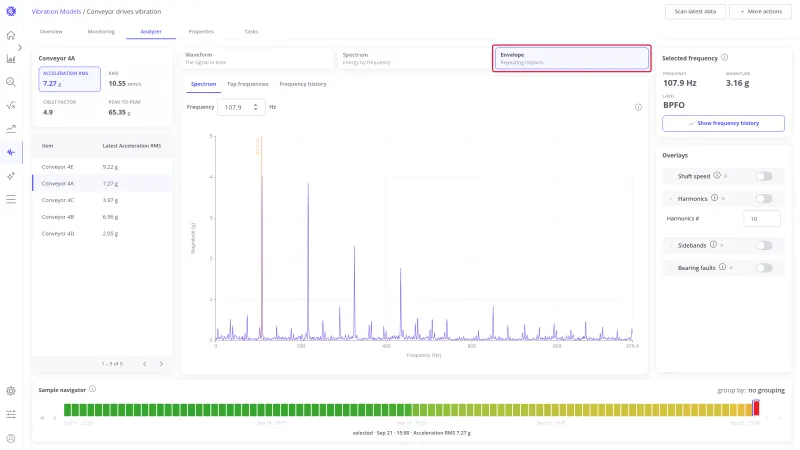Toggle the Sidebands overlay
The height and width of the screenshot is (450, 800).
(x=764, y=245)
